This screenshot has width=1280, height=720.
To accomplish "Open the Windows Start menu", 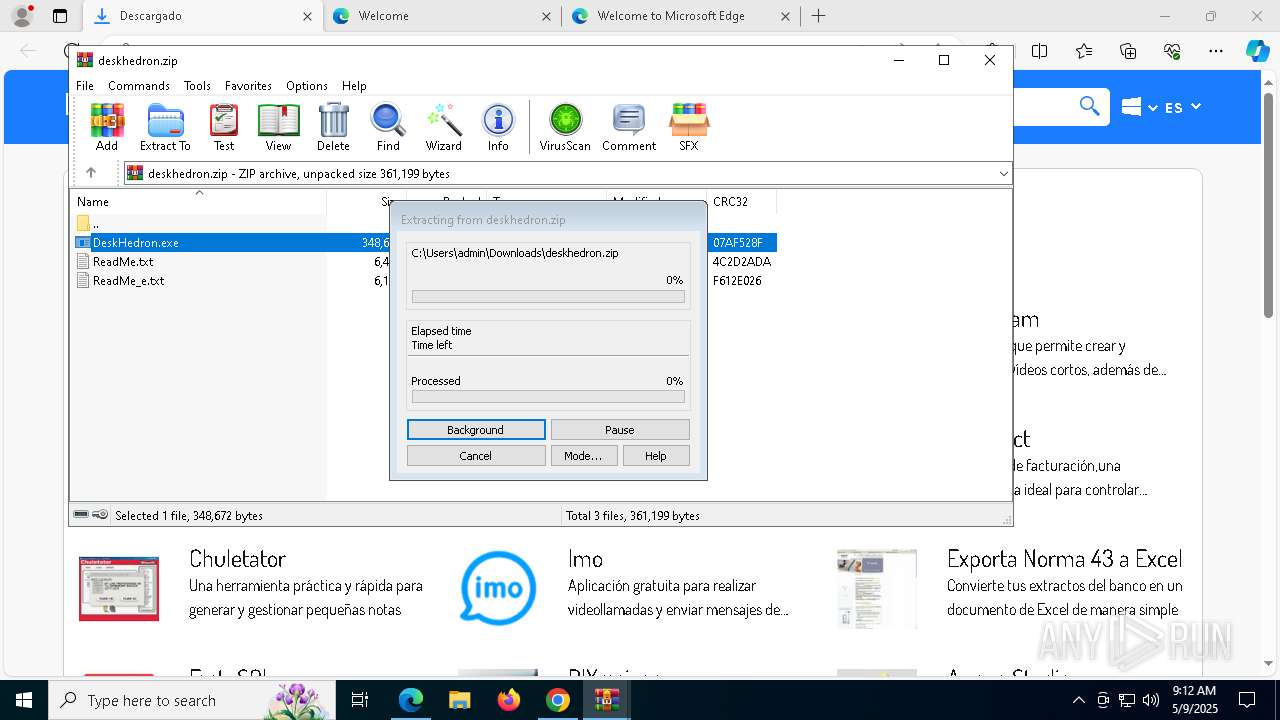I will click(24, 700).
